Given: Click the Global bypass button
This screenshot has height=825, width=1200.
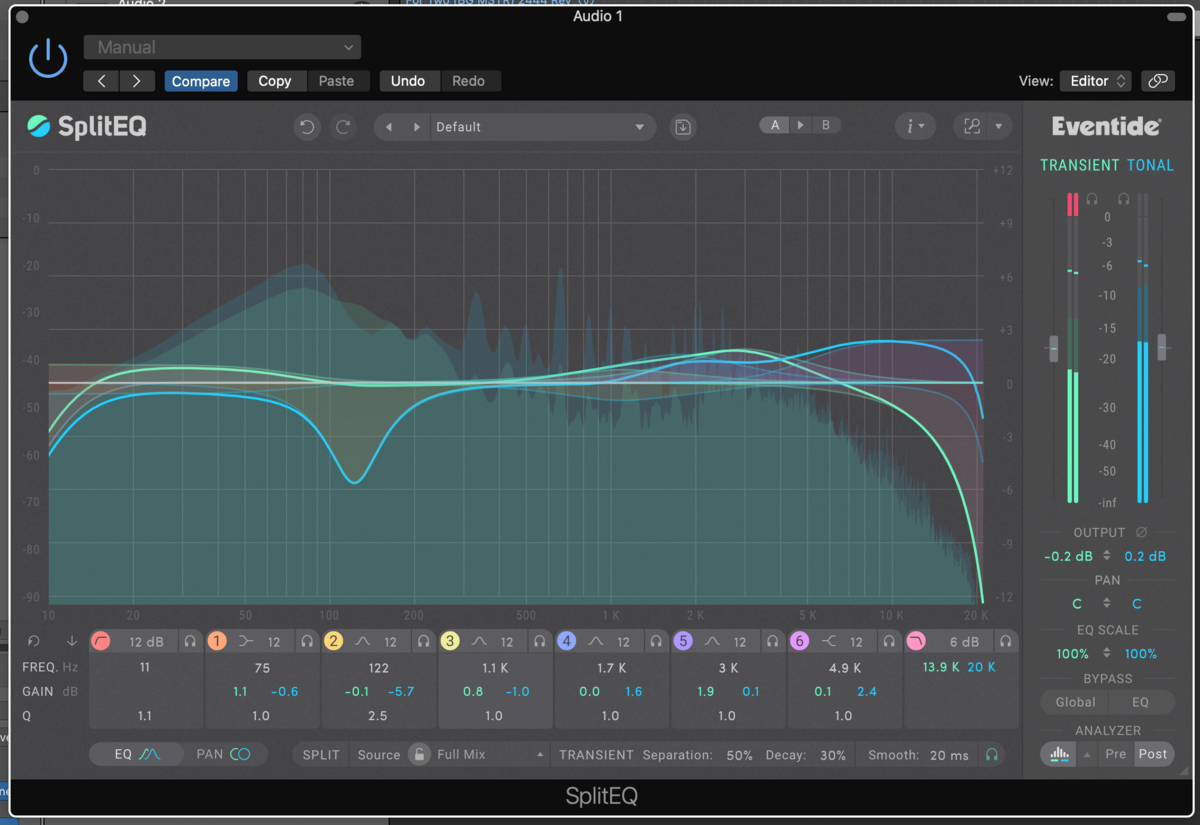Looking at the screenshot, I should 1075,702.
